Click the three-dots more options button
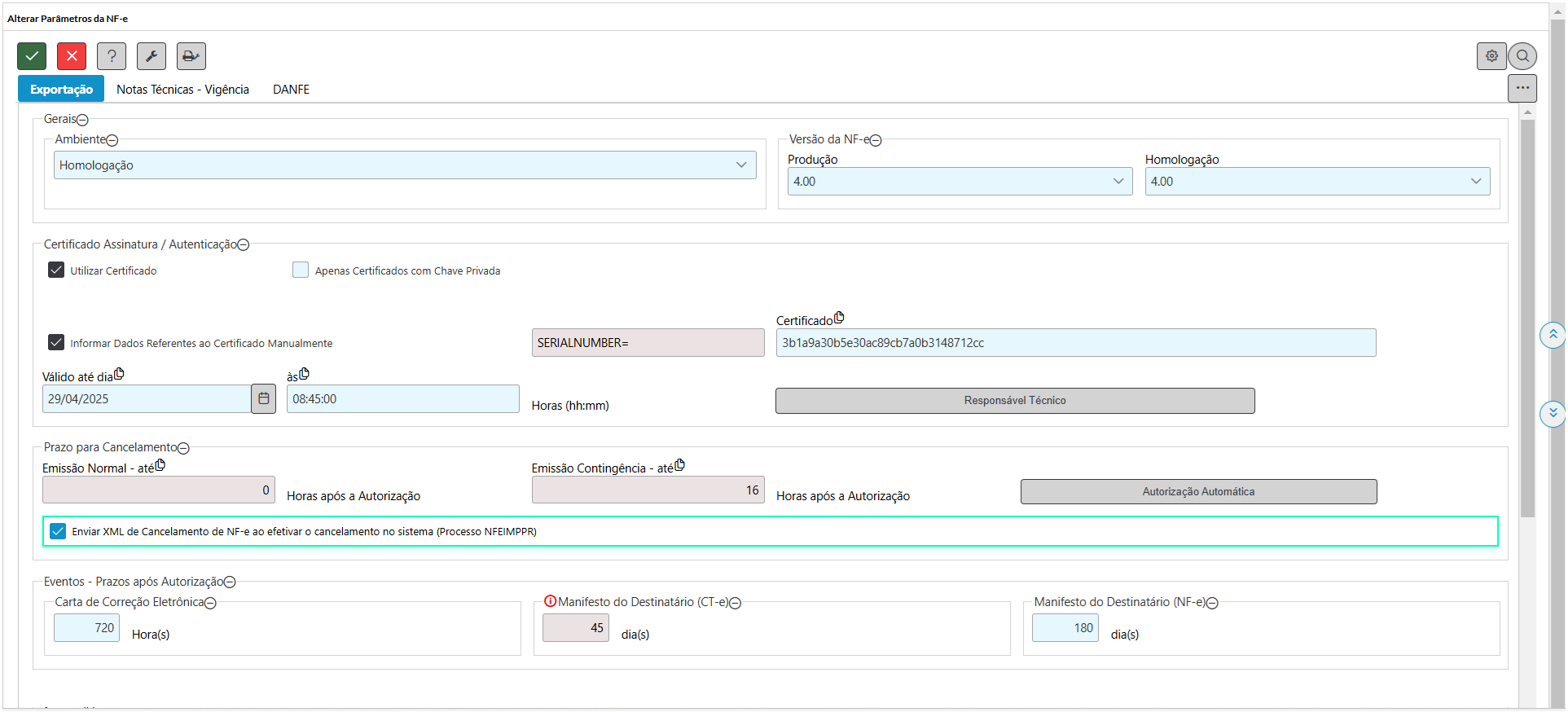The width and height of the screenshot is (1568, 712). pos(1522,88)
